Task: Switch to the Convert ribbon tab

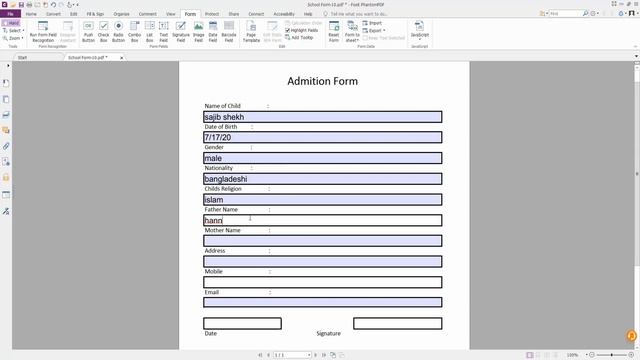Action: (53, 14)
